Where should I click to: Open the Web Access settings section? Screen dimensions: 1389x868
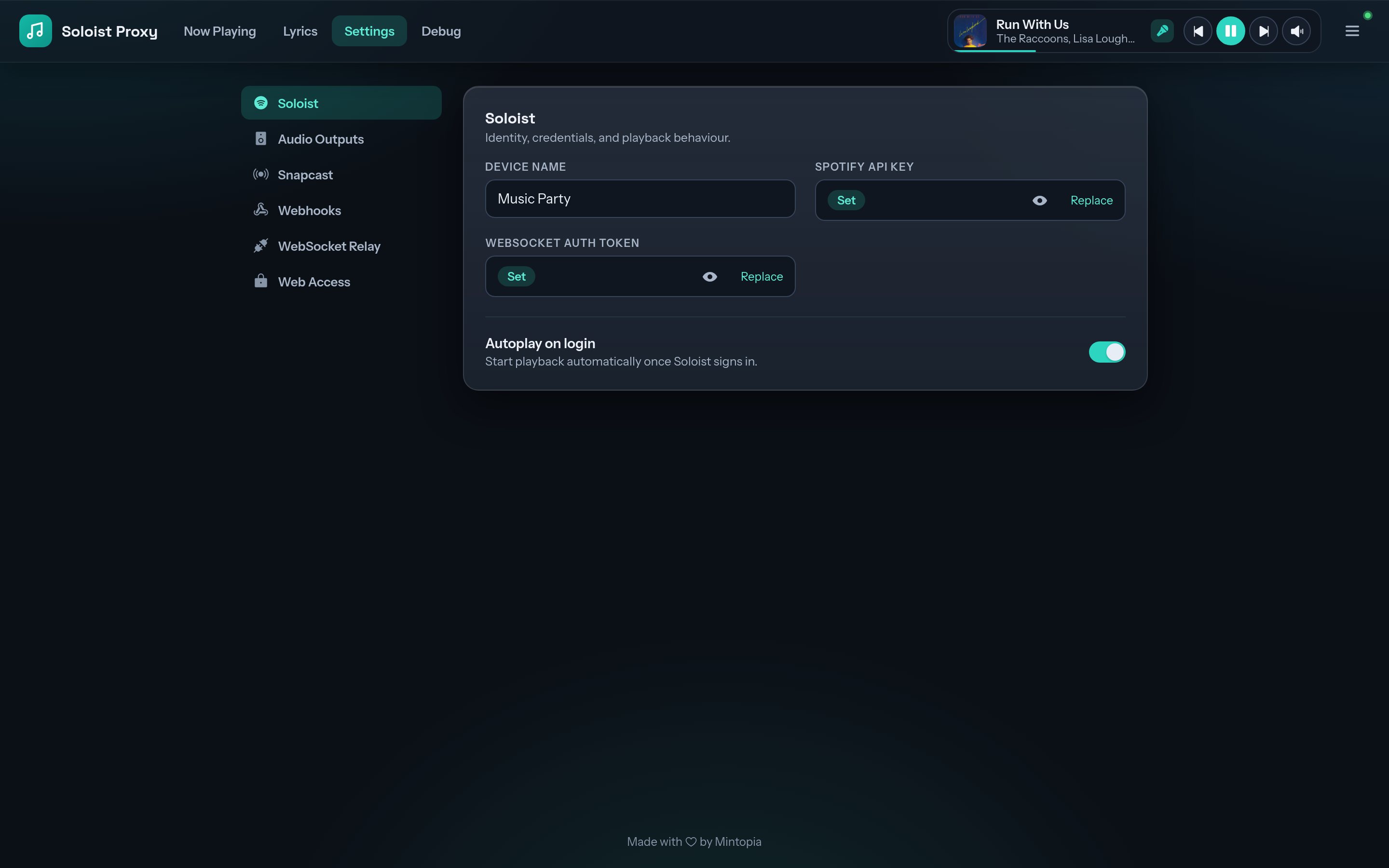341,281
